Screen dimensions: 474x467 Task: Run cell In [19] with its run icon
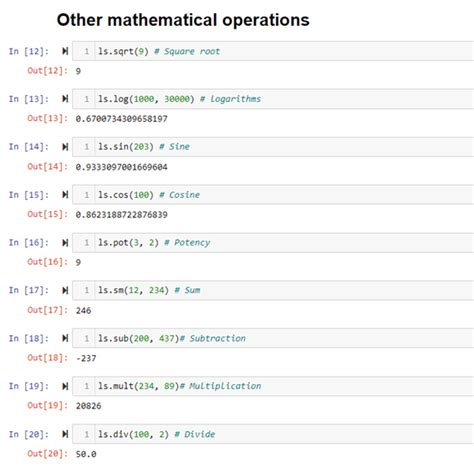pos(65,386)
